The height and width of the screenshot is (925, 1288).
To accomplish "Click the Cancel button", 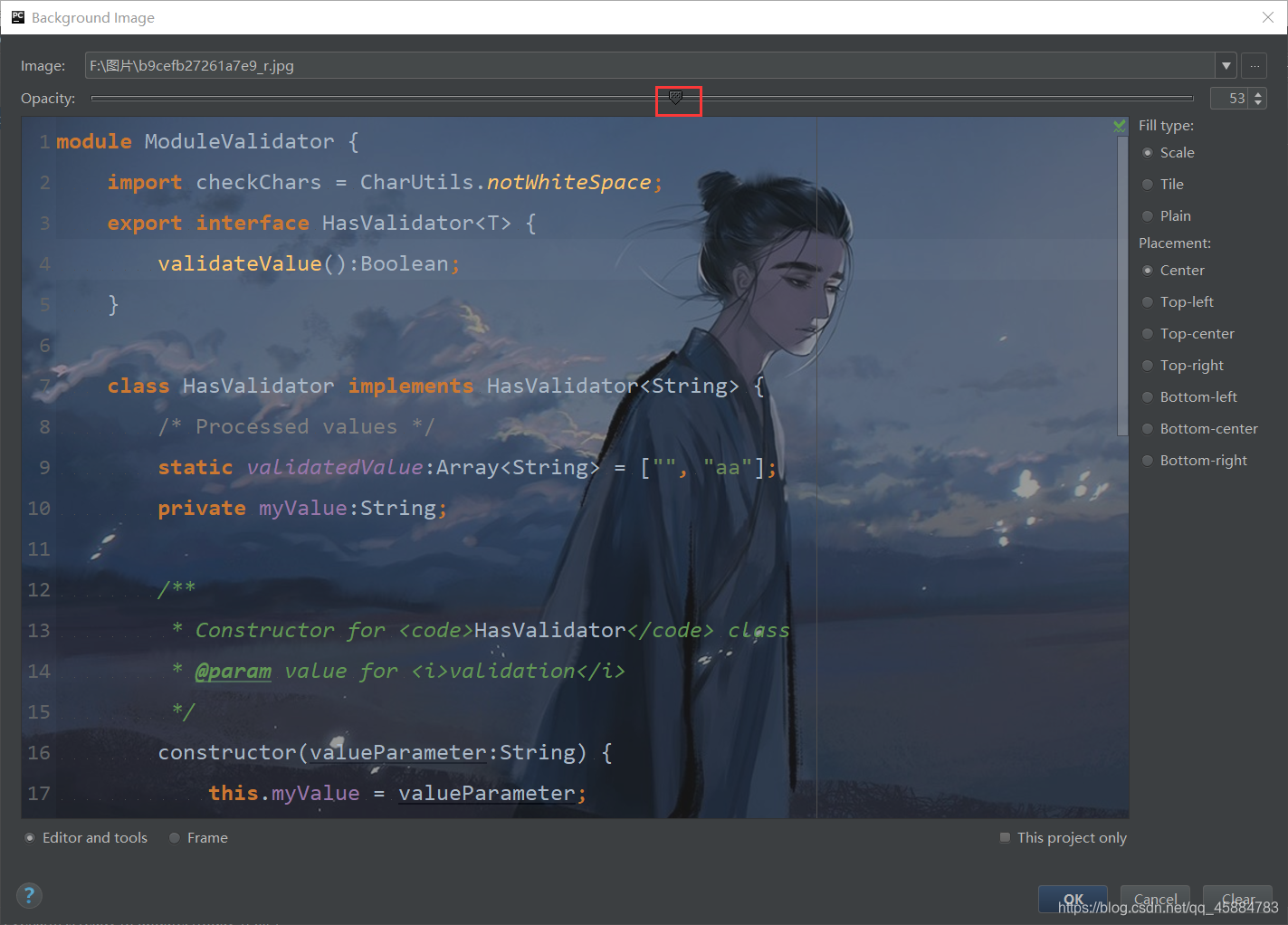I will pos(1155,899).
